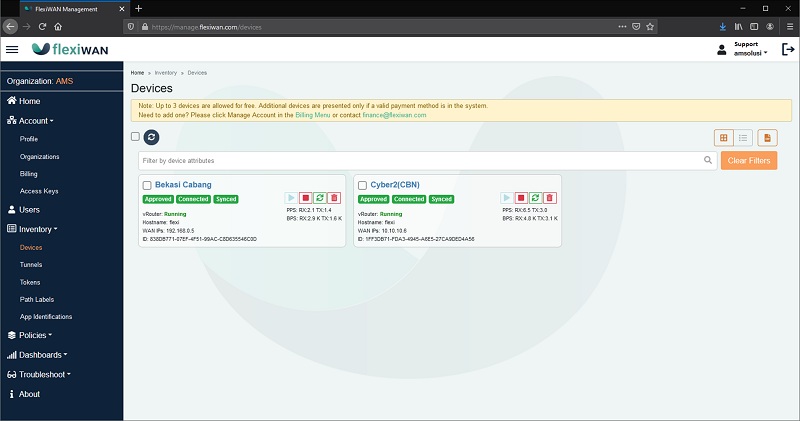Expand the Policies sidebar menu
The height and width of the screenshot is (421, 800).
(x=29, y=335)
